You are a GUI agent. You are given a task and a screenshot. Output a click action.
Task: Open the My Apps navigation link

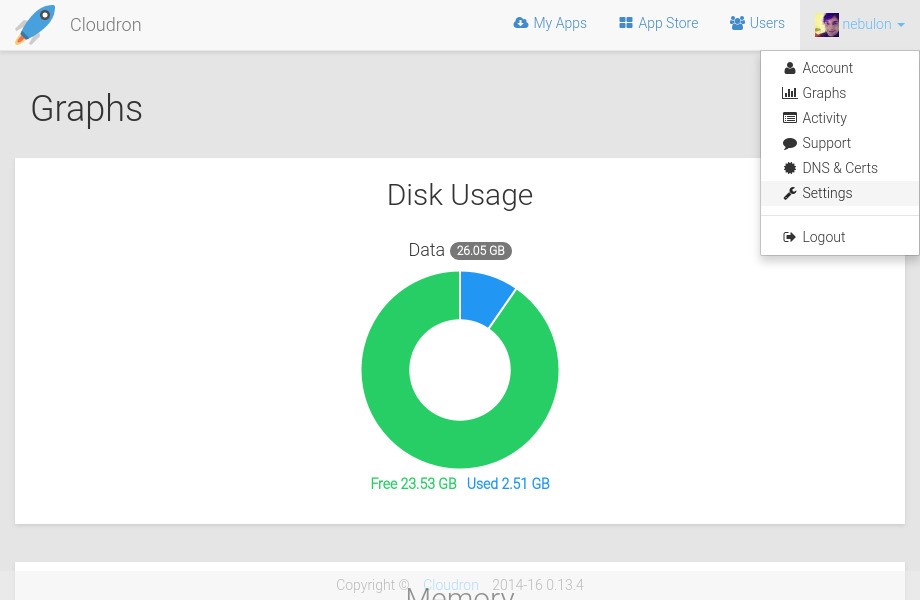point(550,23)
